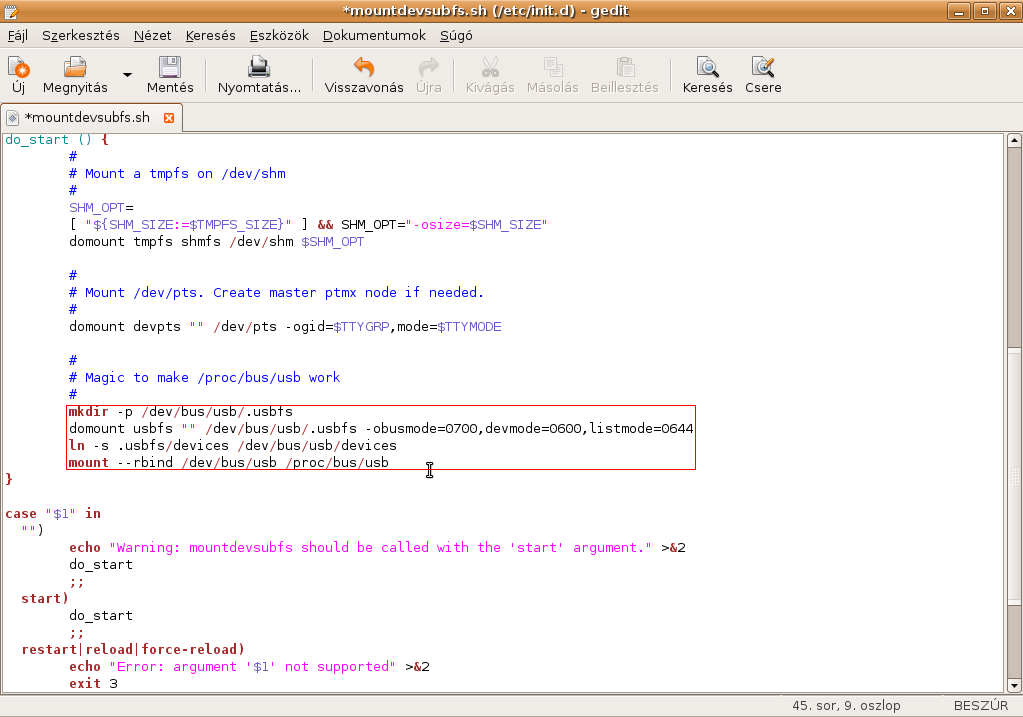1023x717 pixels.
Task: Open the Eszközök menu
Action: click(x=279, y=35)
